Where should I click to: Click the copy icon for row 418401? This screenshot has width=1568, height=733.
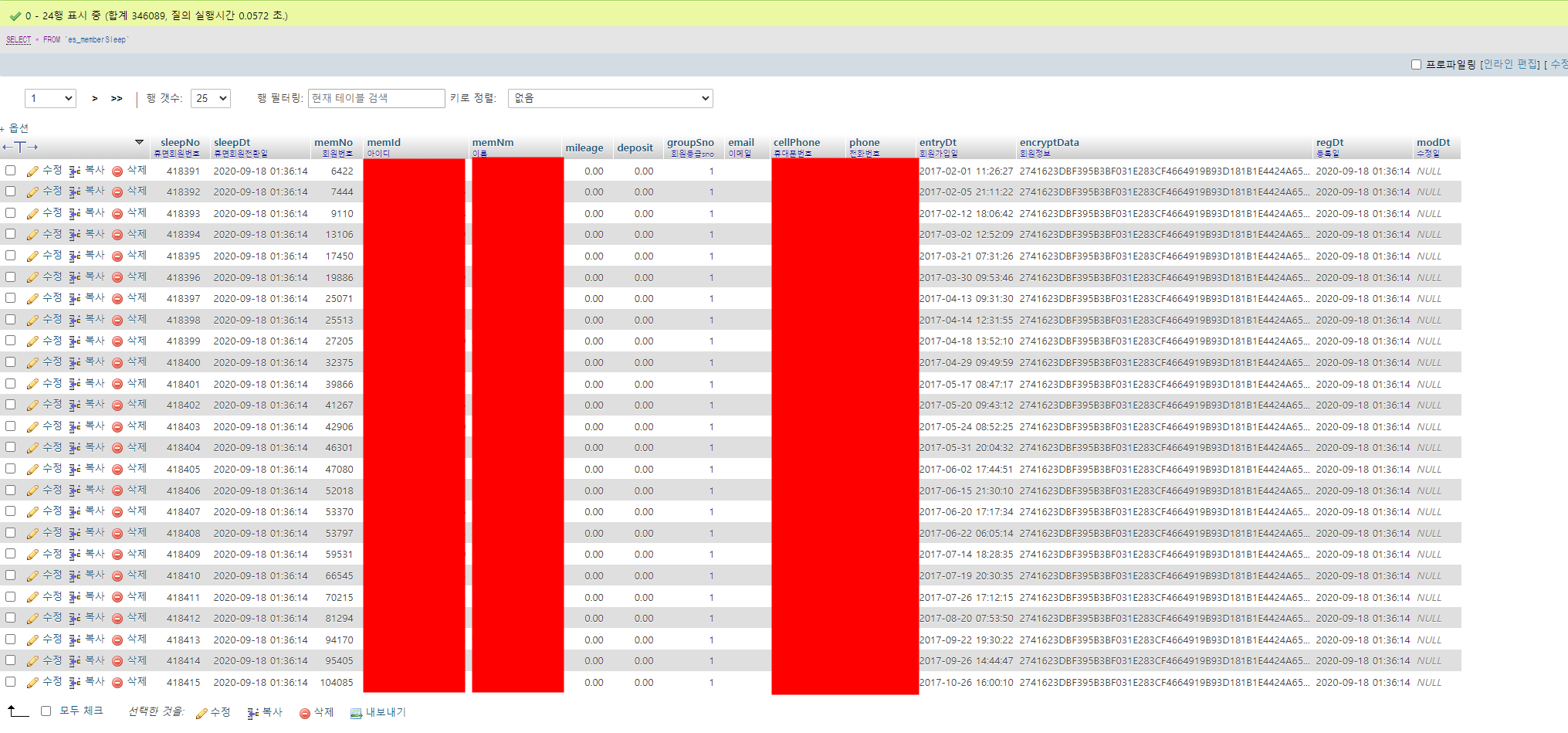[x=75, y=385]
